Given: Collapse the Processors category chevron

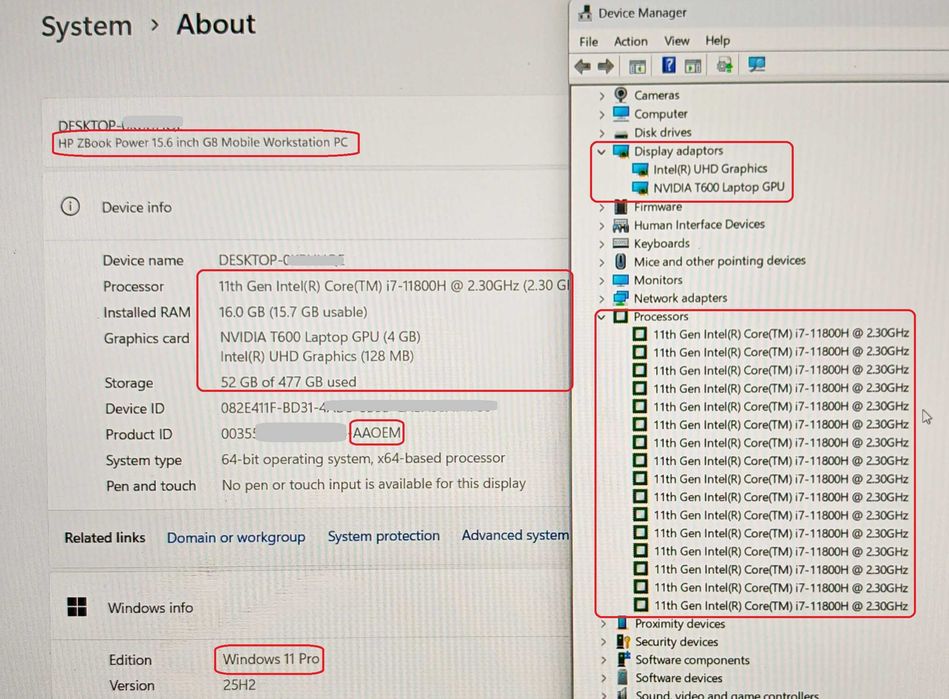Looking at the screenshot, I should (x=601, y=317).
